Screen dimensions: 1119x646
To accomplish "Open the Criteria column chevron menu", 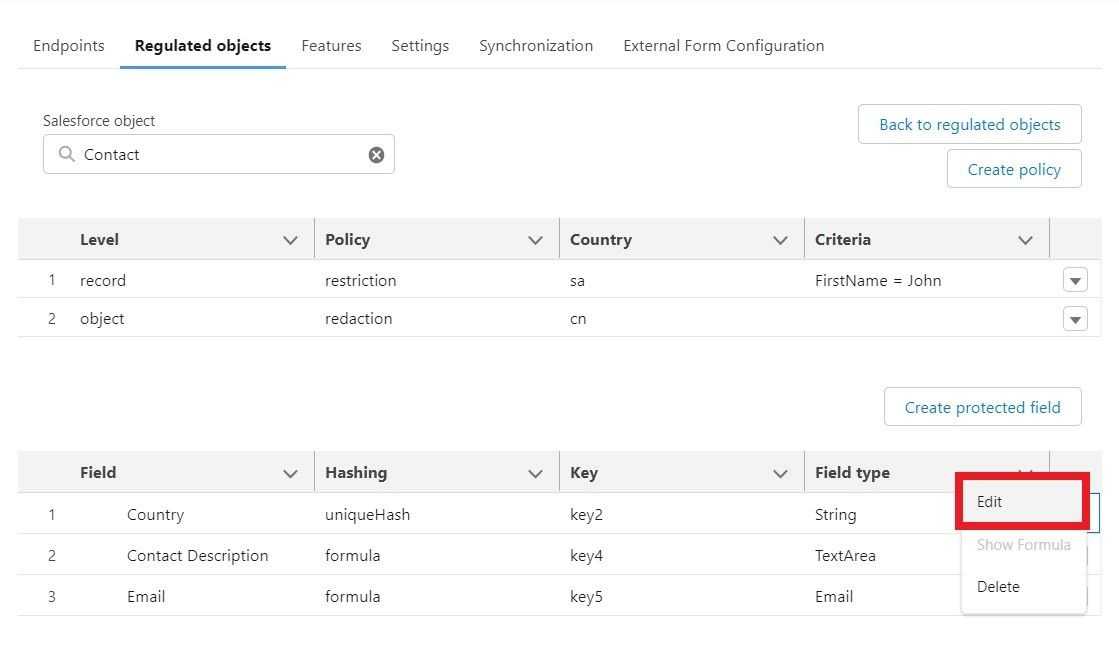I will click(x=1025, y=240).
